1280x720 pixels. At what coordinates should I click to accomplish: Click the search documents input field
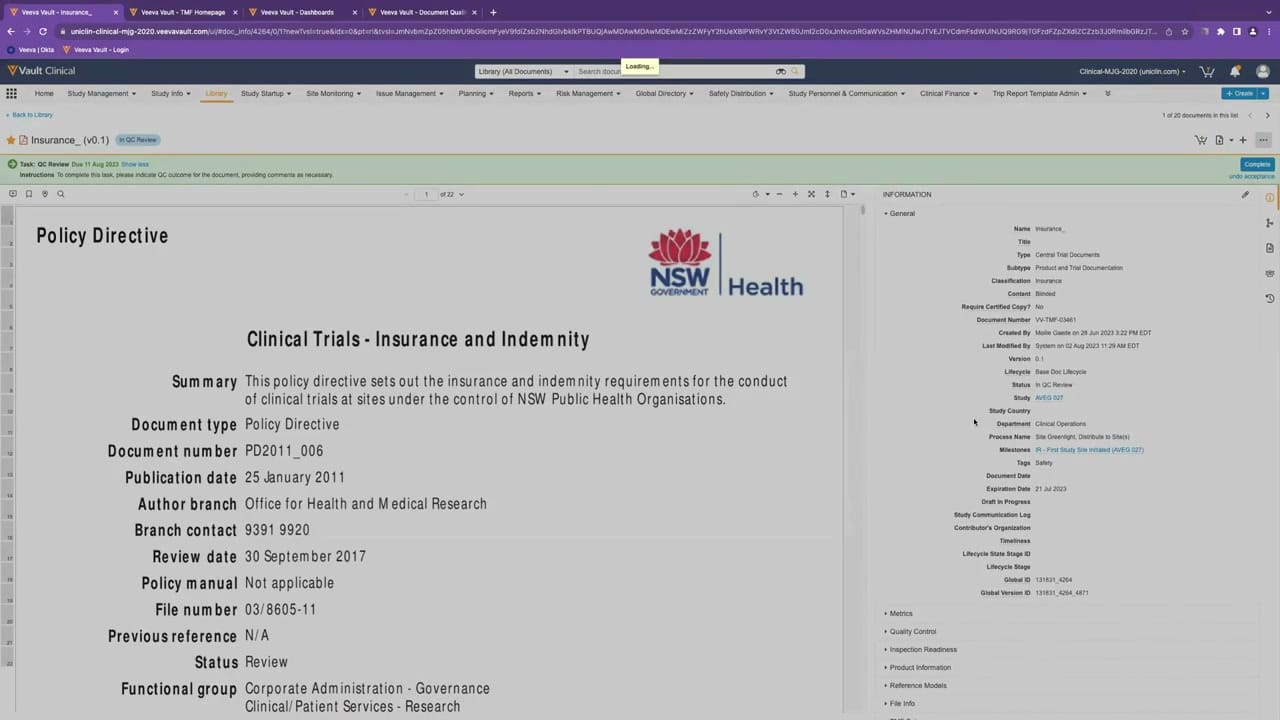click(x=675, y=71)
